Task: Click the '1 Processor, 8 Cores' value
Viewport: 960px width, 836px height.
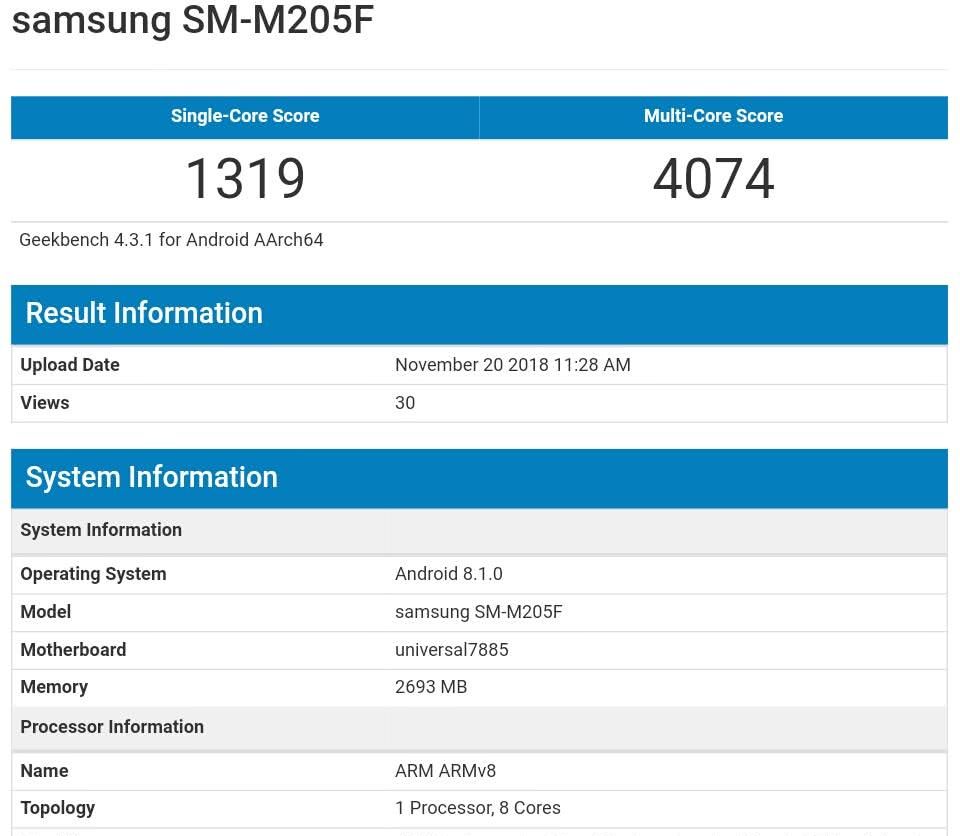Action: pyautogui.click(x=478, y=808)
